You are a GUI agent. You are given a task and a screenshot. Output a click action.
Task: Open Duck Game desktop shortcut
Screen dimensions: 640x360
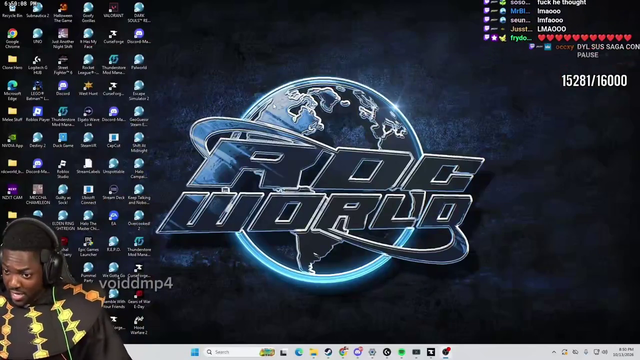coord(63,140)
